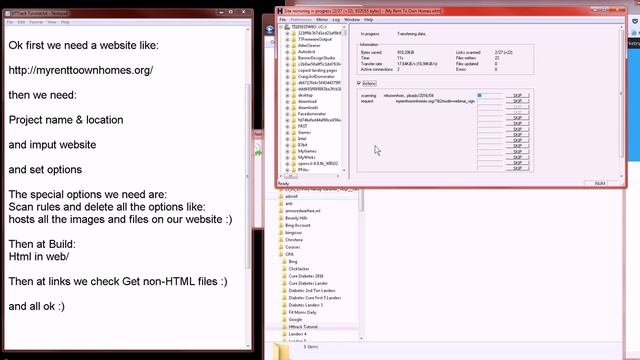Select 'downloads' folder in HTTrack tree

[308, 108]
